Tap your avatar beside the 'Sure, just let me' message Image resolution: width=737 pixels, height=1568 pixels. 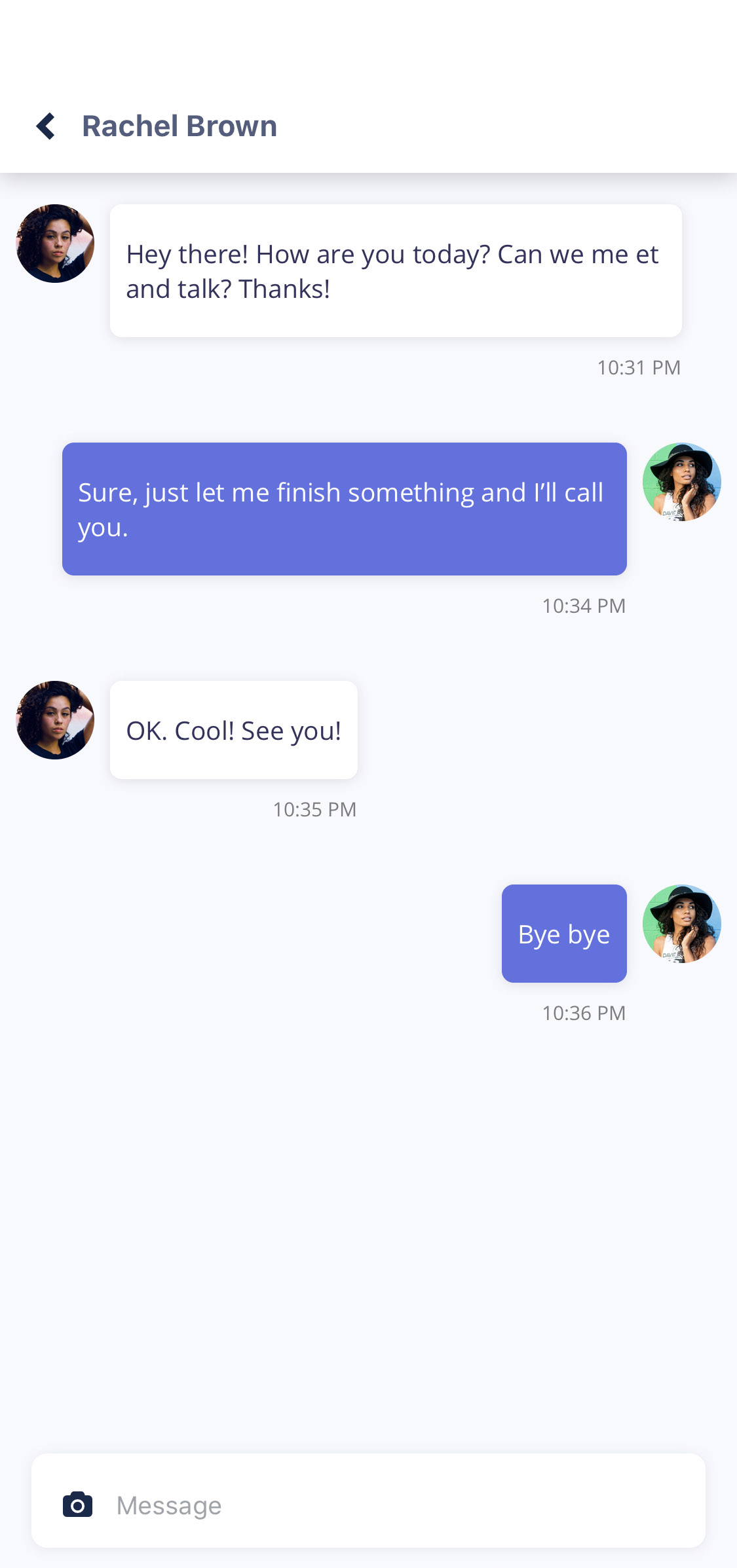(x=682, y=482)
